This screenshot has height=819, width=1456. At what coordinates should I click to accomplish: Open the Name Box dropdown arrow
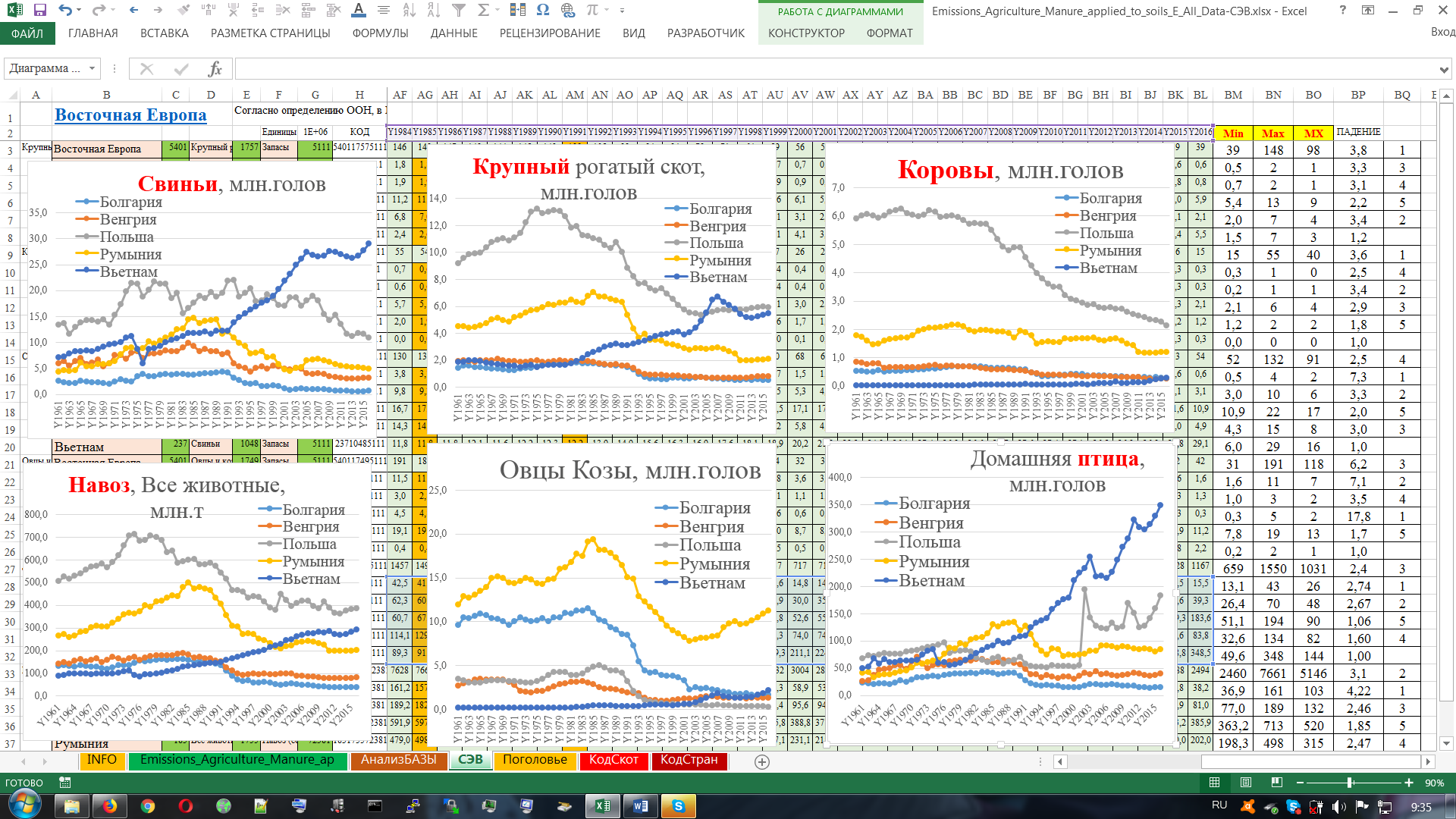[x=92, y=69]
